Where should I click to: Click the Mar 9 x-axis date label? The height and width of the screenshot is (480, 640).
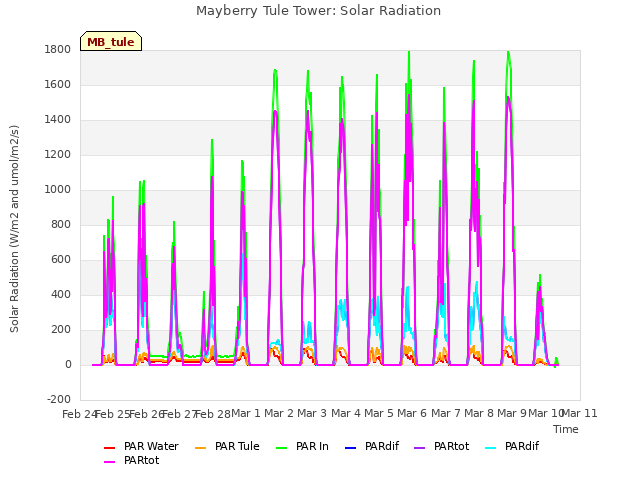[512, 413]
